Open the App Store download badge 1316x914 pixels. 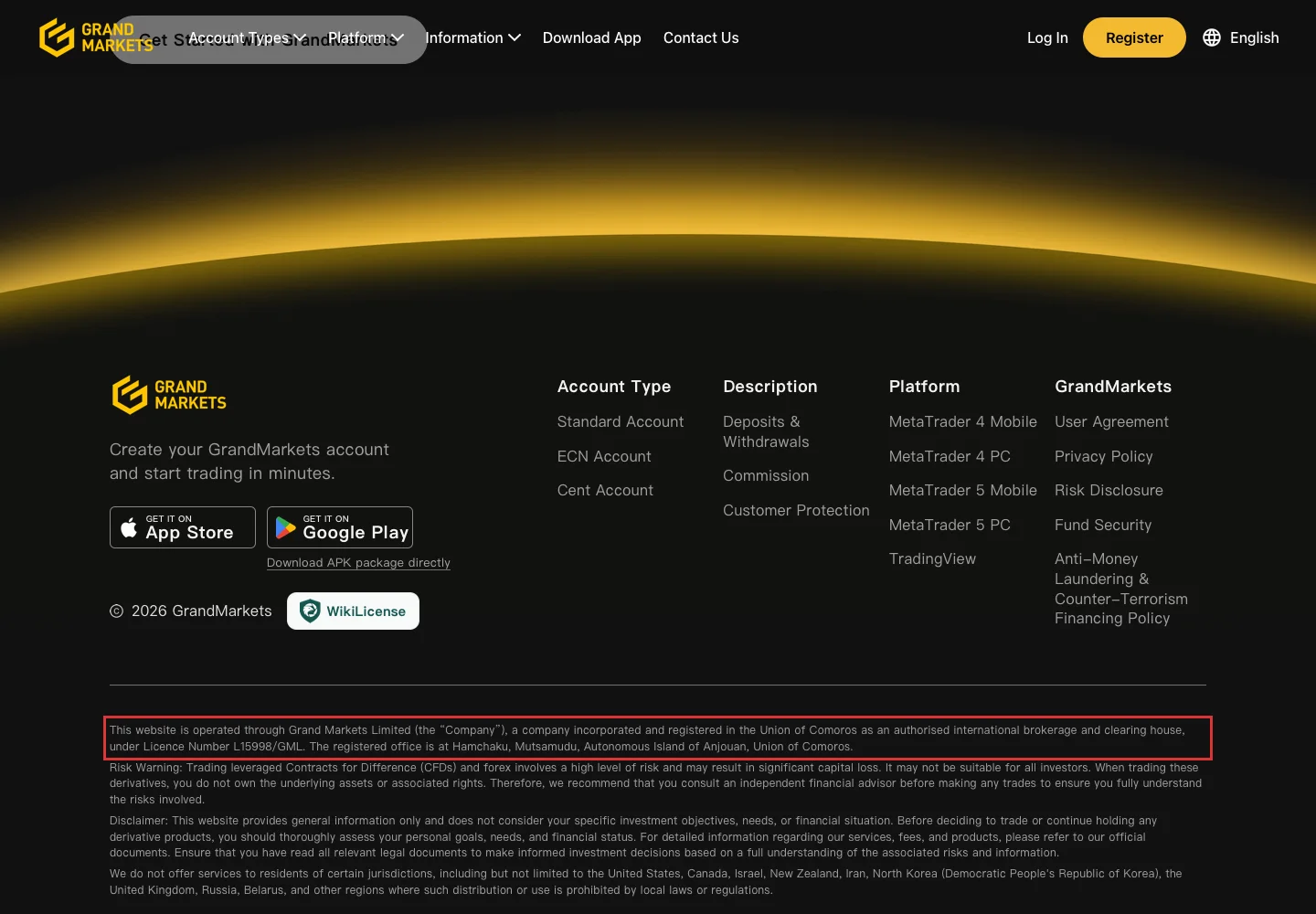click(183, 527)
